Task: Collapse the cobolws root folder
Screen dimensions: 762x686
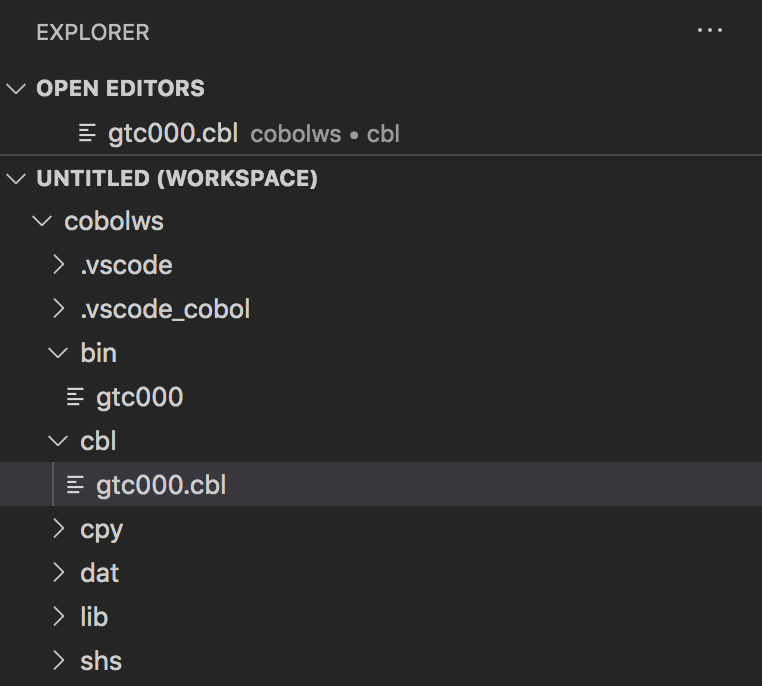Action: [x=42, y=221]
